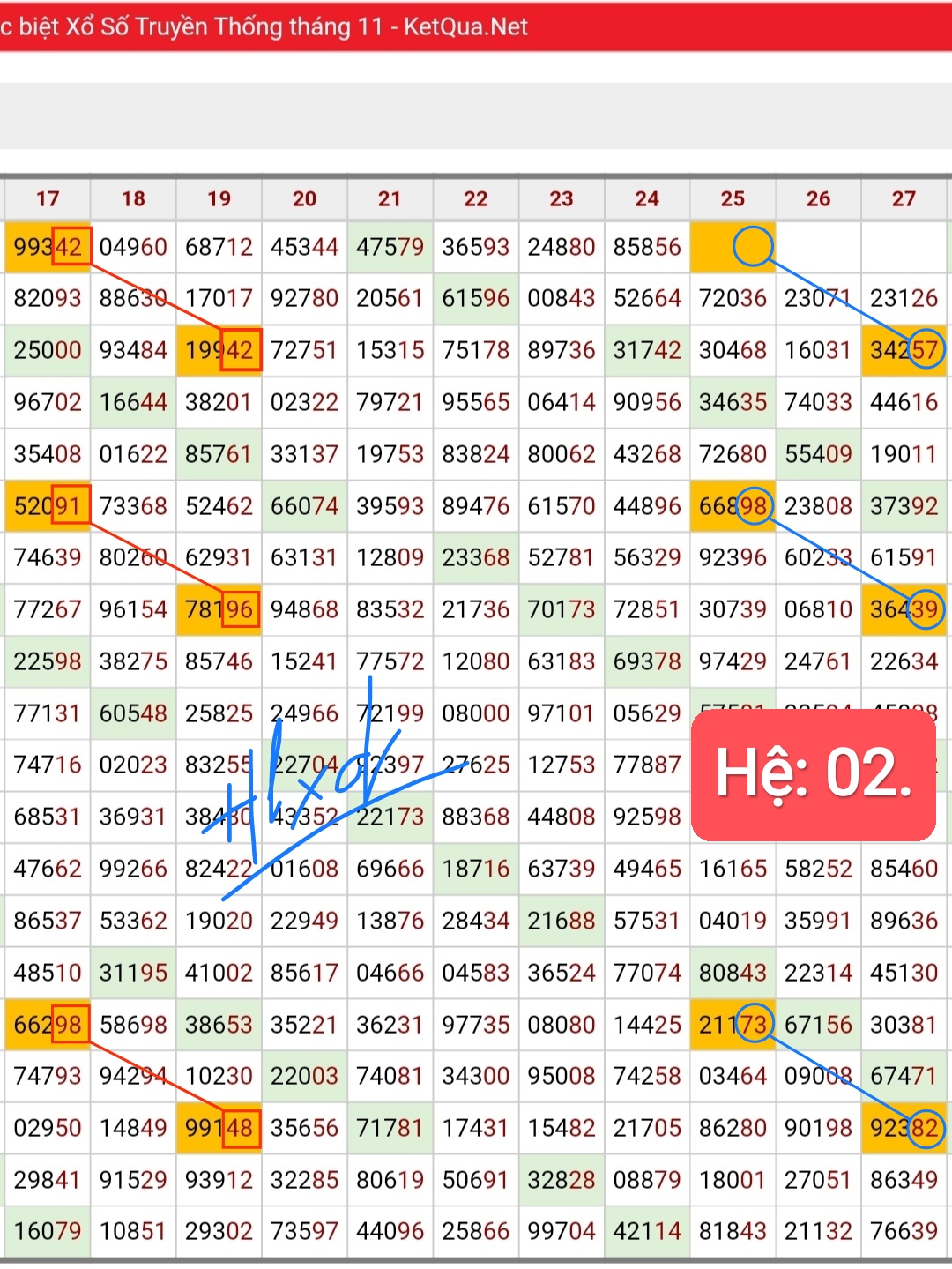Click the circled number in cell 34257
Image resolution: width=952 pixels, height=1269 pixels.
click(x=925, y=350)
